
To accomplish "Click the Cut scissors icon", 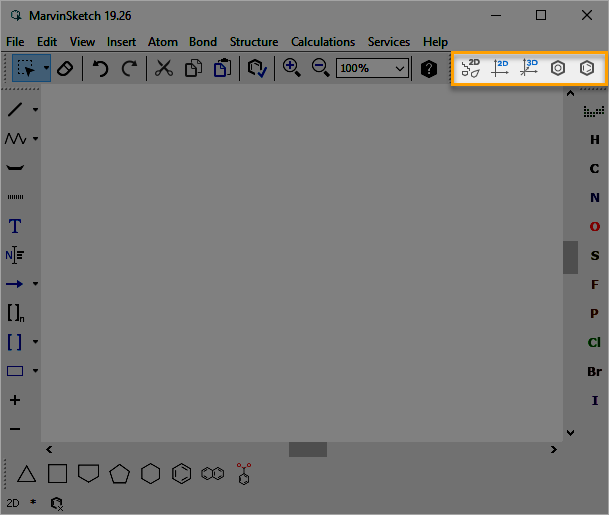I will 164,69.
